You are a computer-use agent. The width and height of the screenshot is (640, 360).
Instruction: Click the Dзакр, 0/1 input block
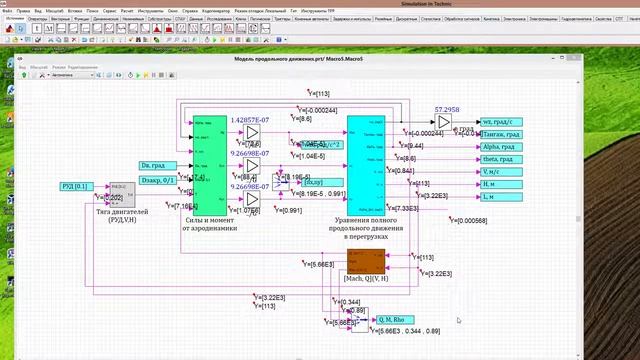pos(158,180)
